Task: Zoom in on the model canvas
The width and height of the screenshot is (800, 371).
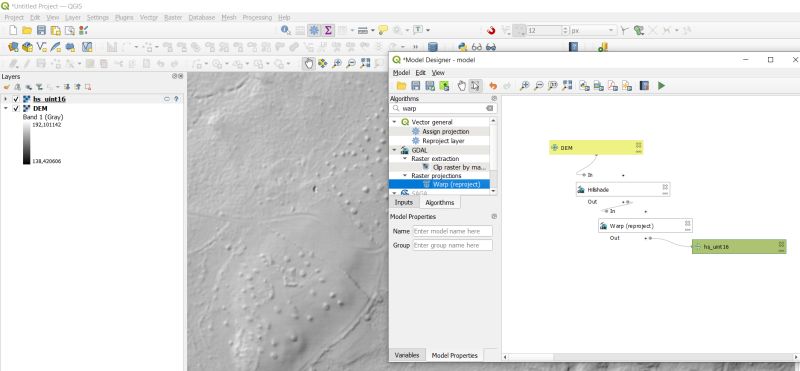Action: 524,86
